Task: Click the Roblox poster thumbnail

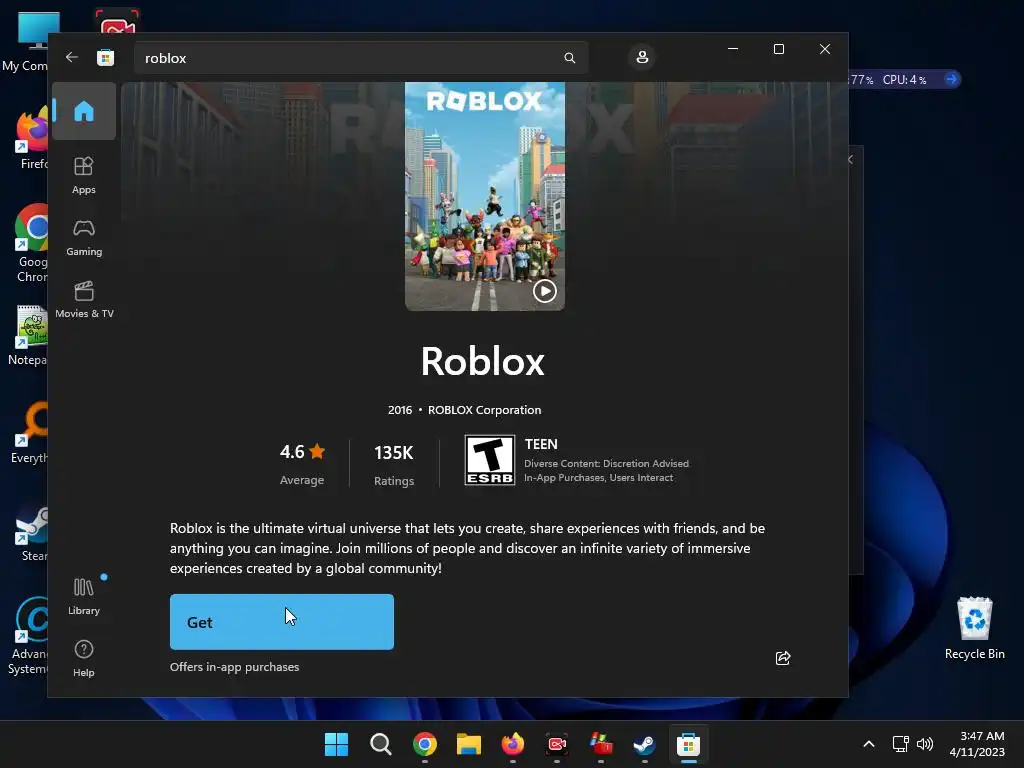Action: point(485,196)
